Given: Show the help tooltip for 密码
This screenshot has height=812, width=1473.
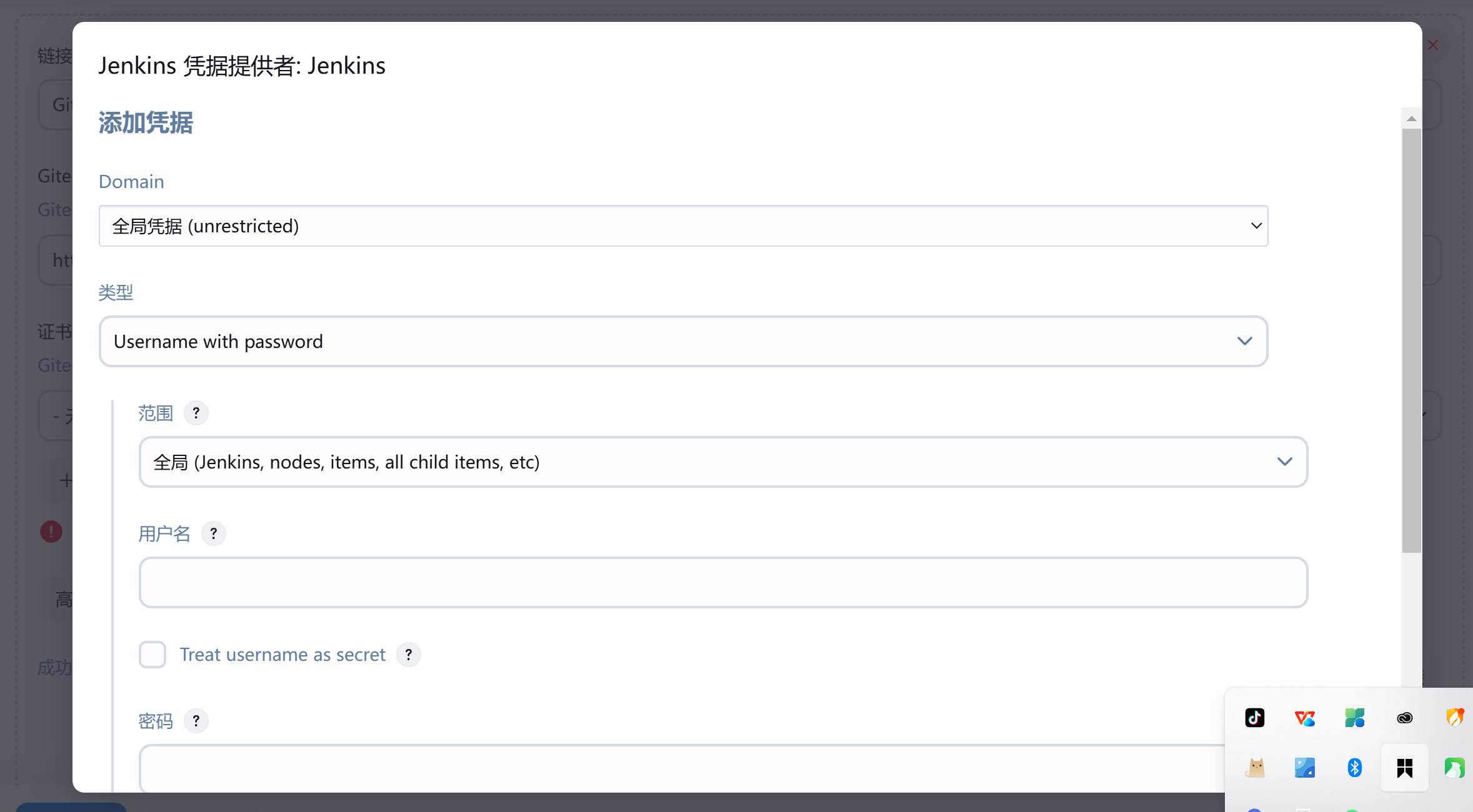Looking at the screenshot, I should [196, 721].
